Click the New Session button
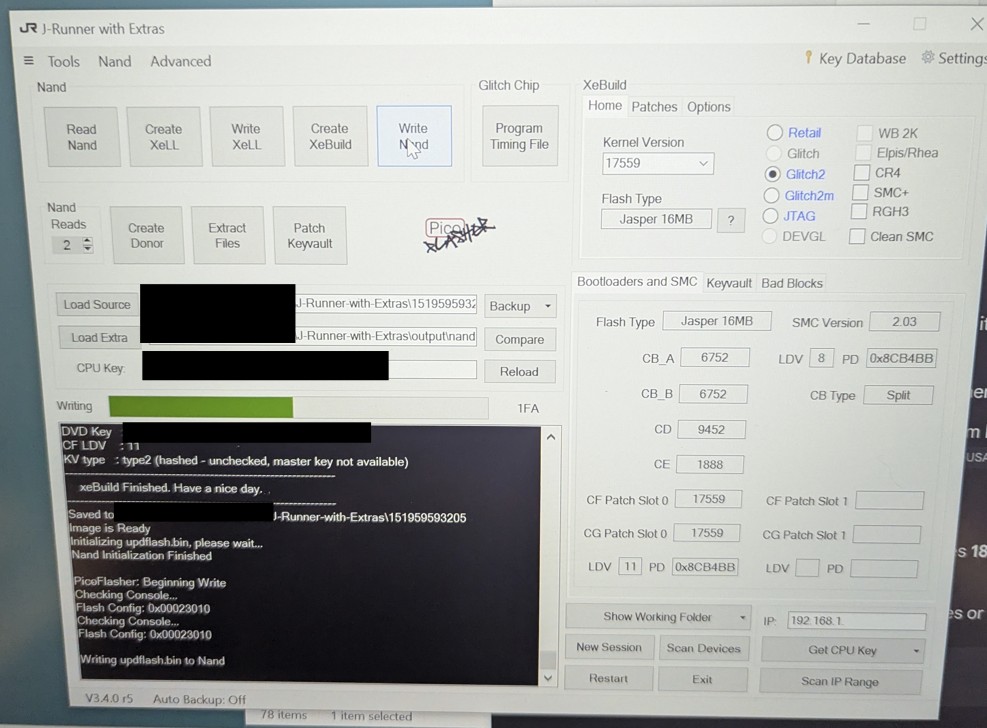Screen dimensions: 987x728 609,647
